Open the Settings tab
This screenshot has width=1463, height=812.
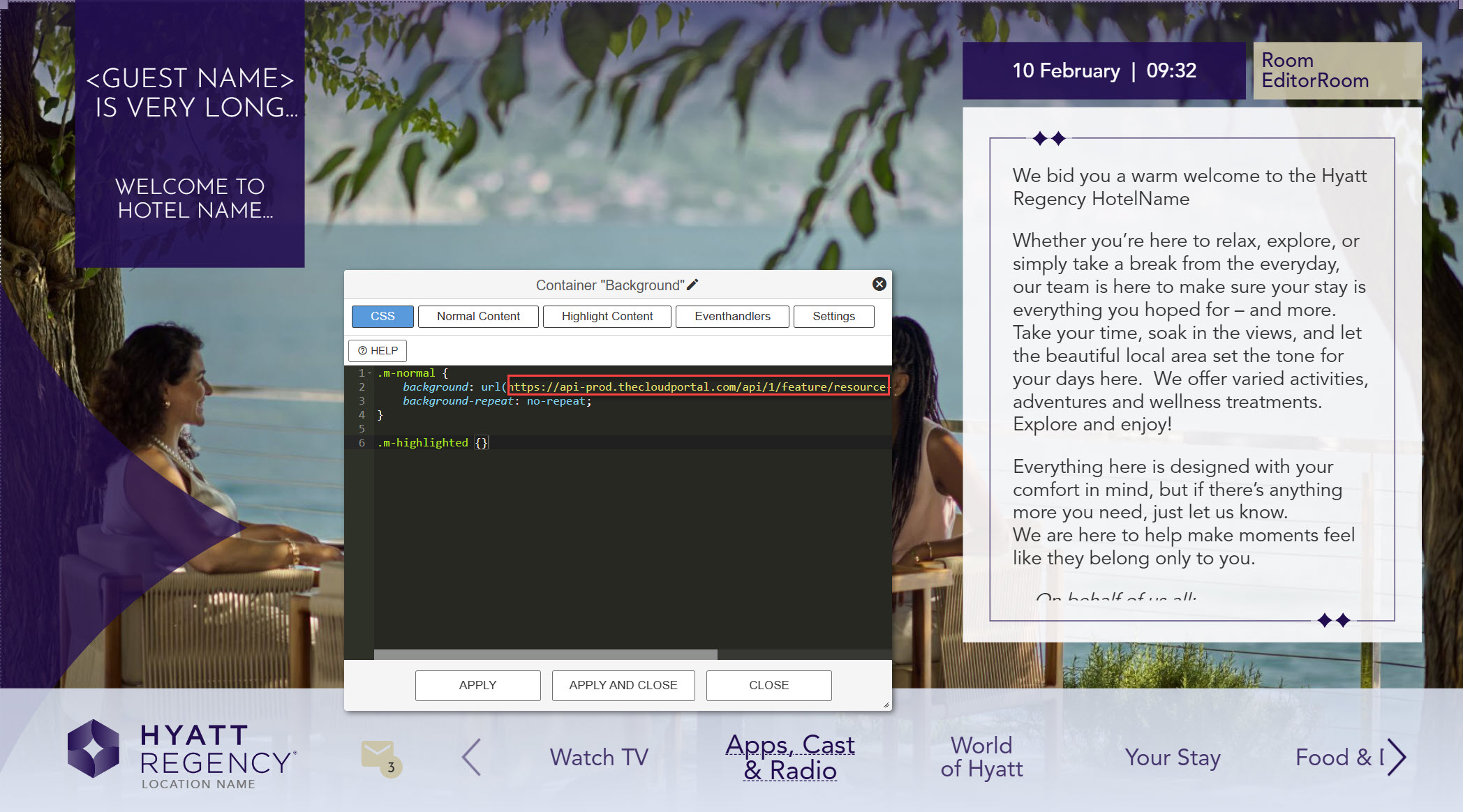pos(833,316)
